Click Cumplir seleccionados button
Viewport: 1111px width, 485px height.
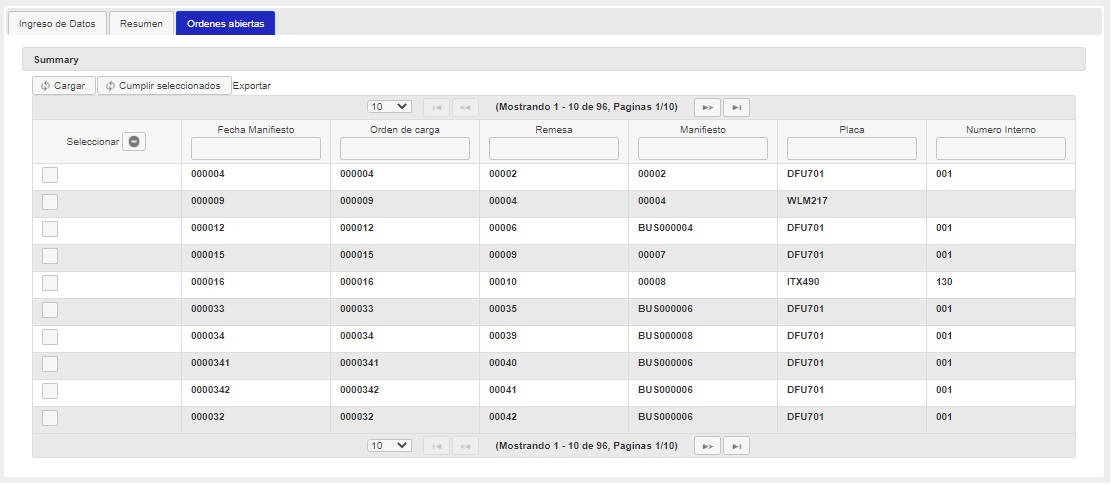[x=164, y=86]
